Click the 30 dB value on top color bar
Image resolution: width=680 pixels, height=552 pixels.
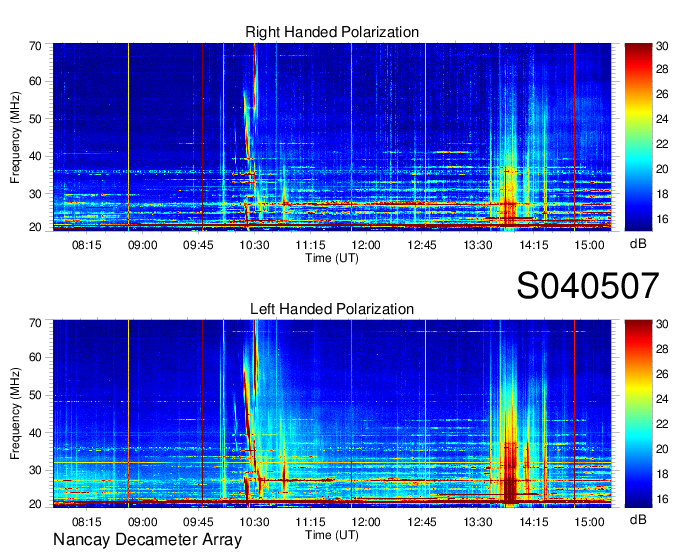(x=662, y=46)
